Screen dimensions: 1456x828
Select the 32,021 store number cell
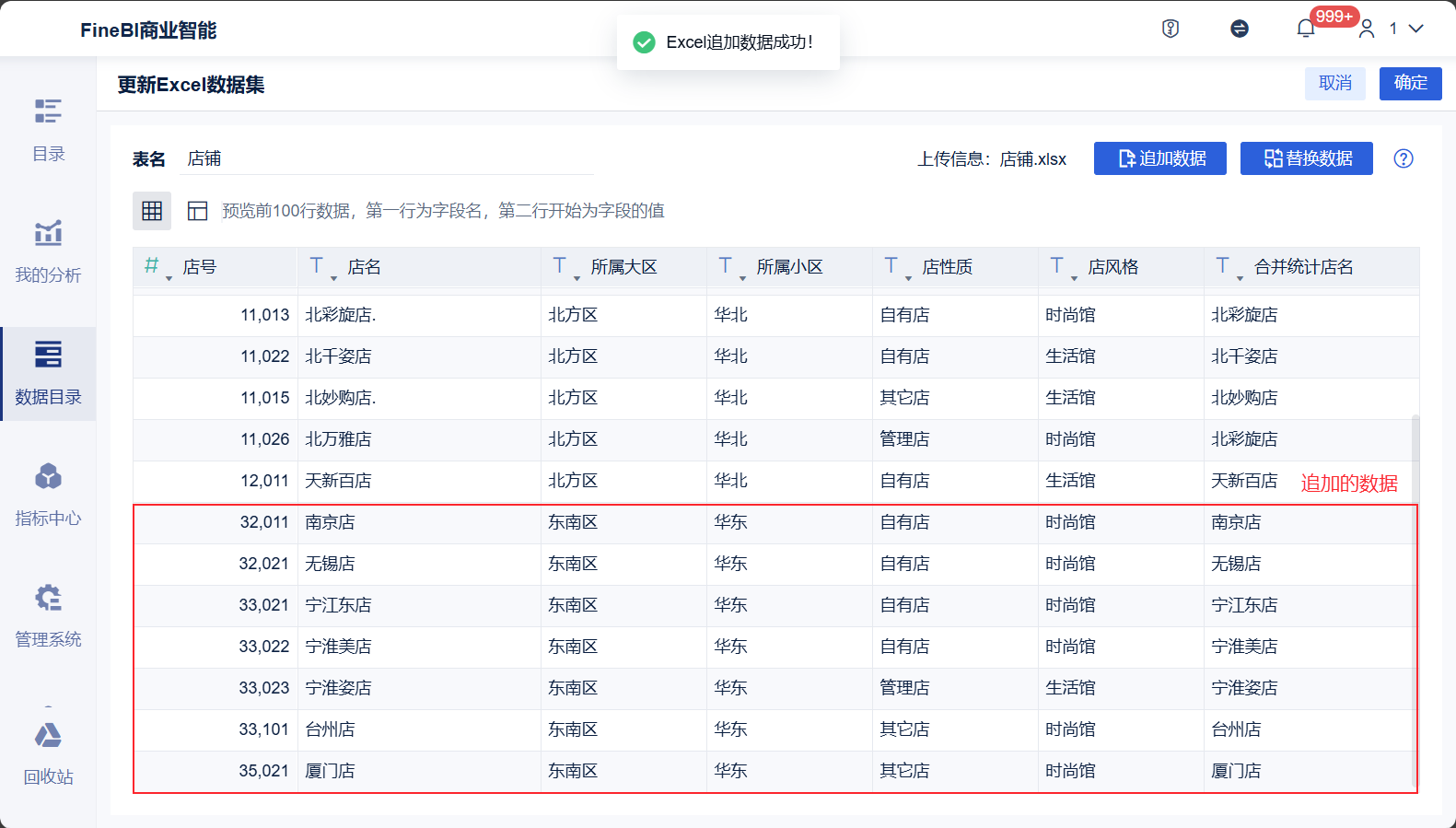215,564
